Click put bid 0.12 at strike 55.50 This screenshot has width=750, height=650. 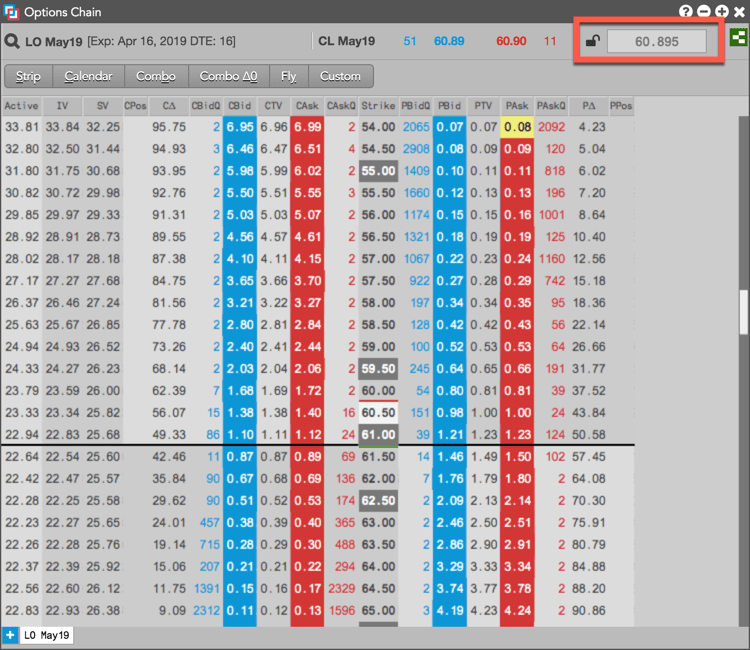(x=450, y=193)
